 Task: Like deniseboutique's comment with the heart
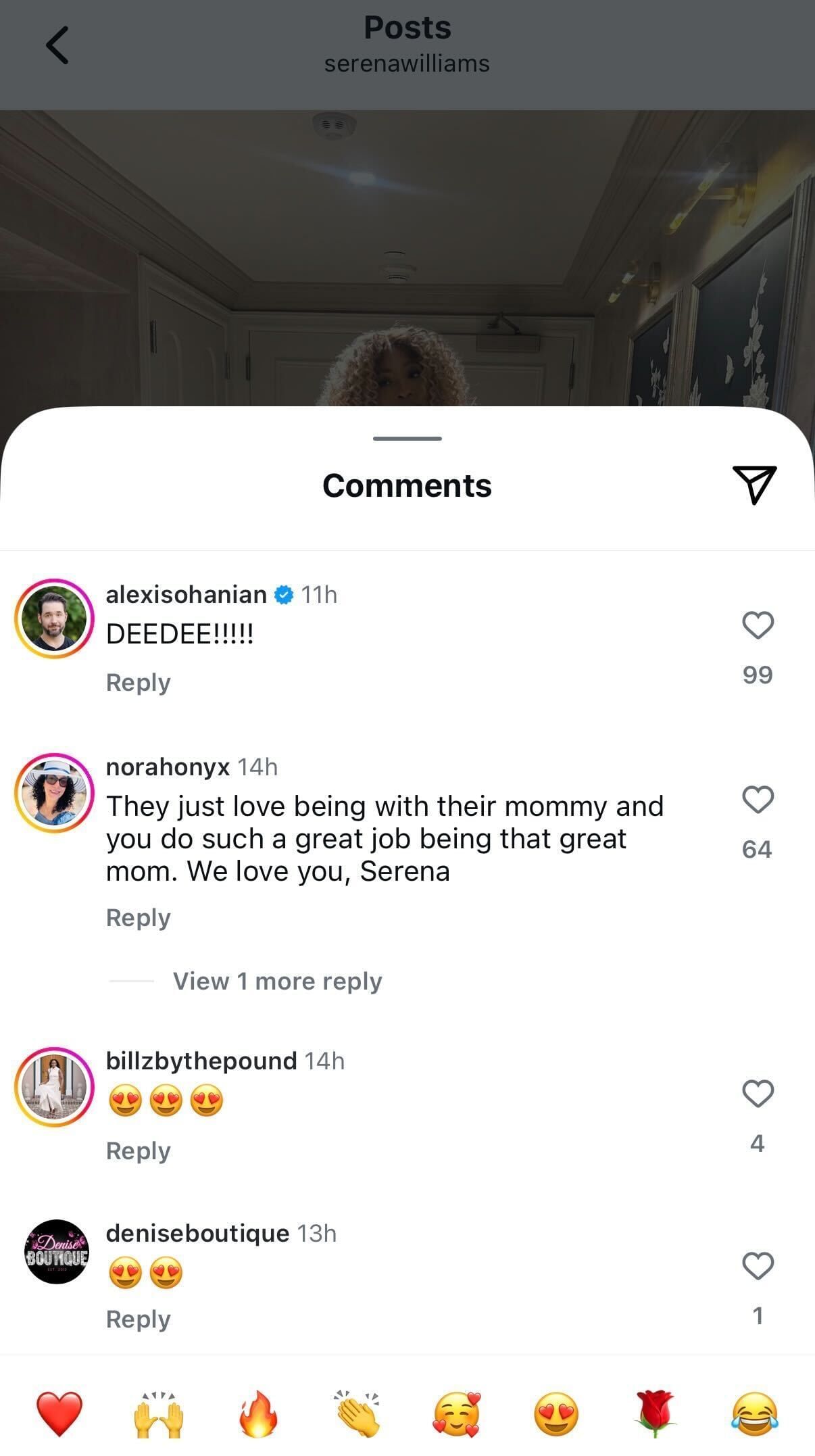758,1265
